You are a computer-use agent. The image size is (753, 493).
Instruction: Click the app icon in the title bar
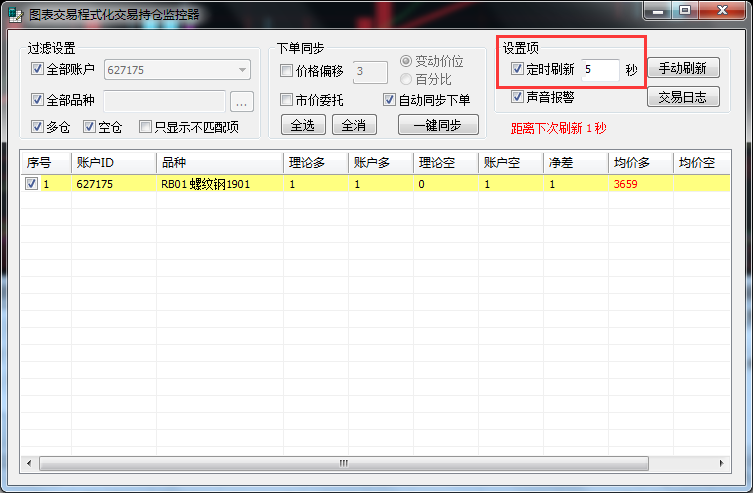(16, 15)
